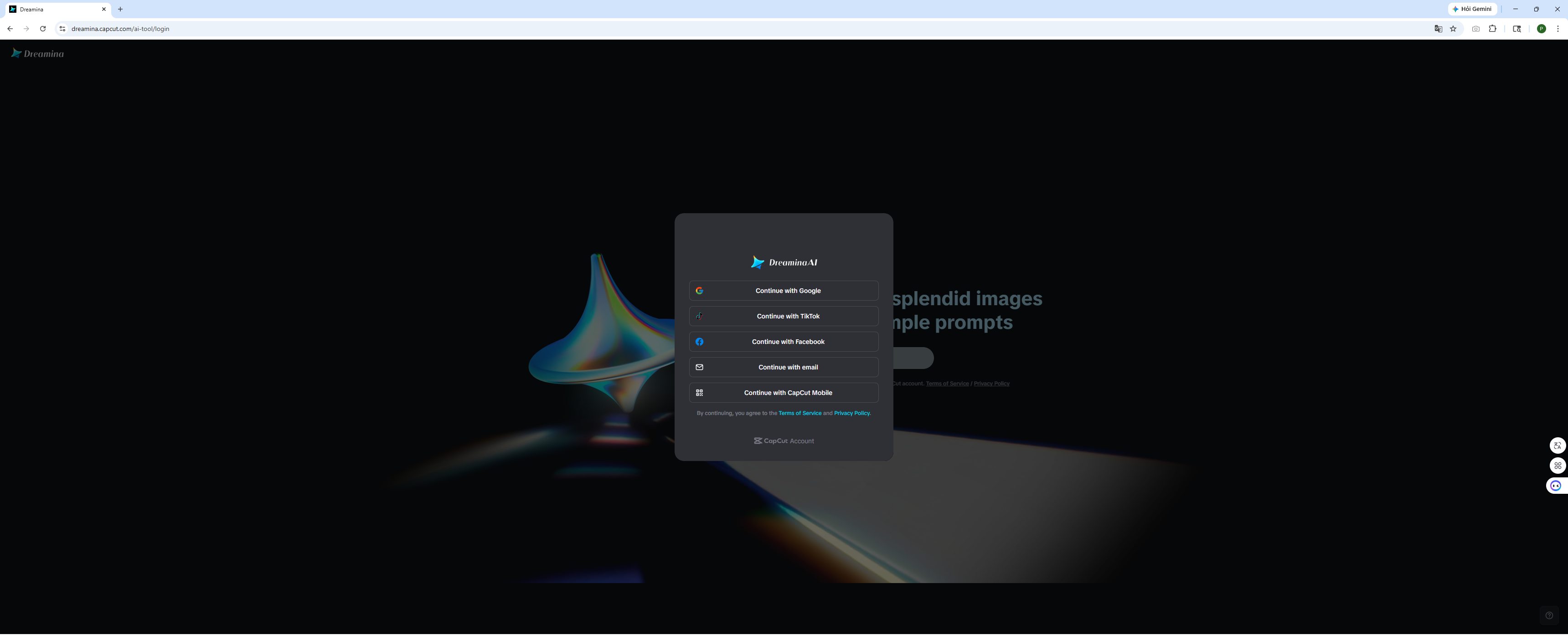This screenshot has width=1568, height=635.
Task: Click Continue with Google
Action: coord(784,291)
